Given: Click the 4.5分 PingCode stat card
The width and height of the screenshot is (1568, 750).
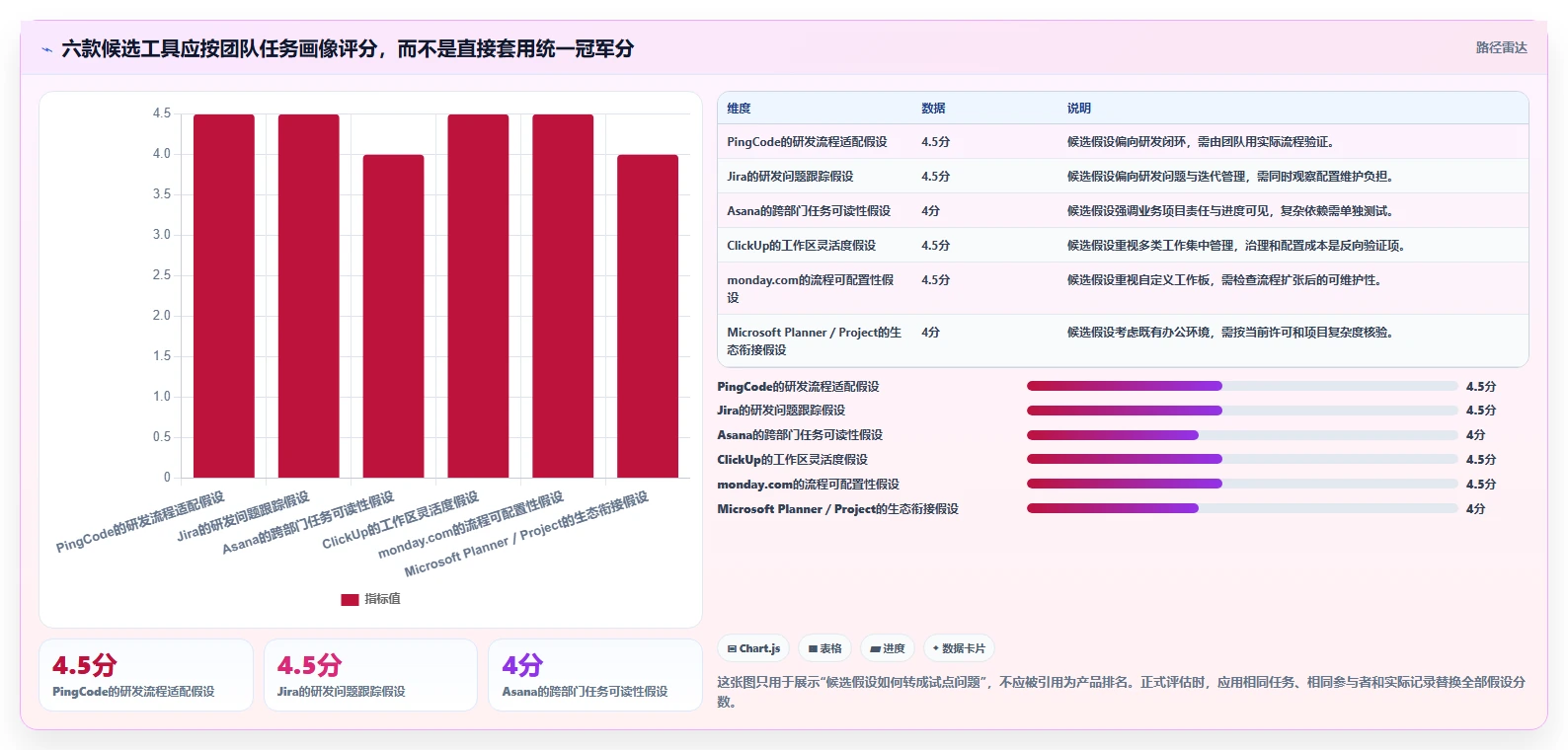Looking at the screenshot, I should click(x=146, y=675).
